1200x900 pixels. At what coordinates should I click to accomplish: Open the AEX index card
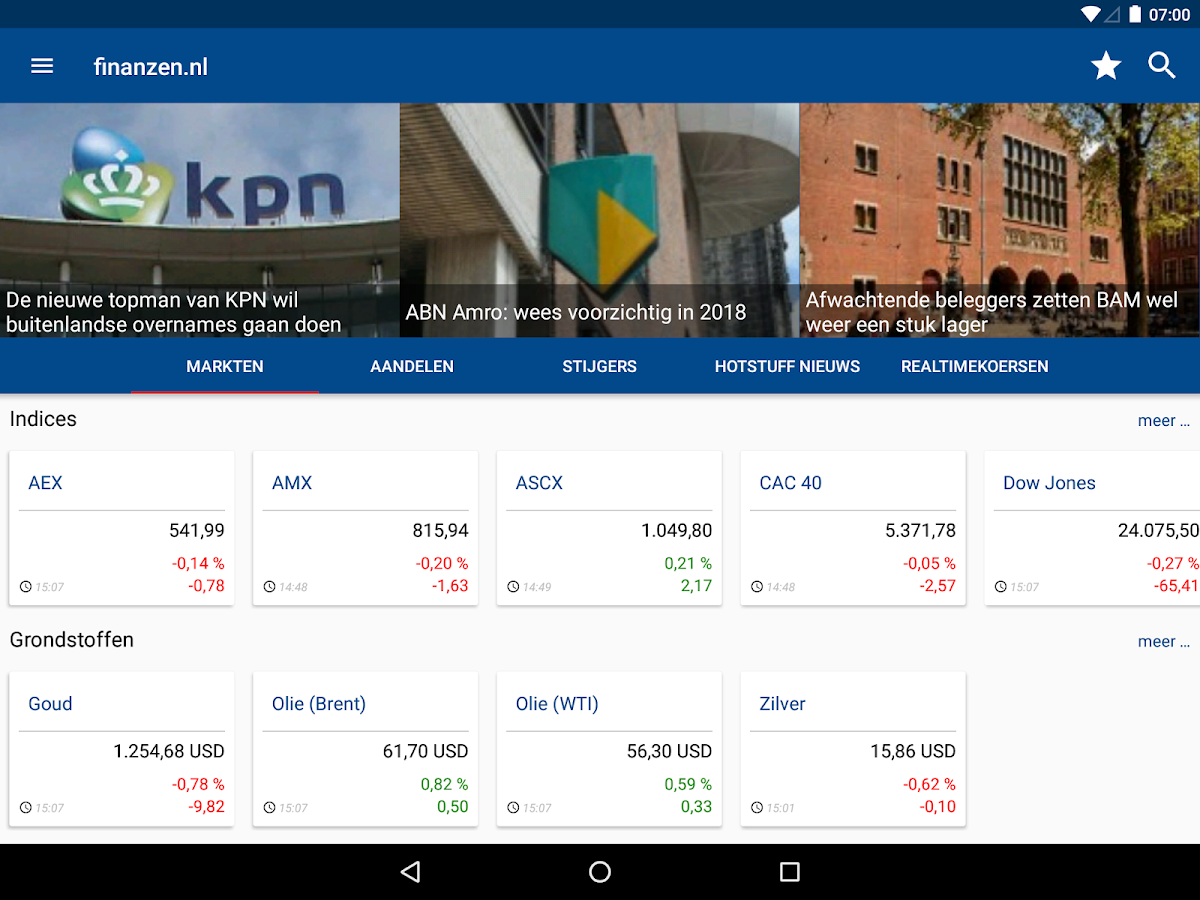pos(122,528)
